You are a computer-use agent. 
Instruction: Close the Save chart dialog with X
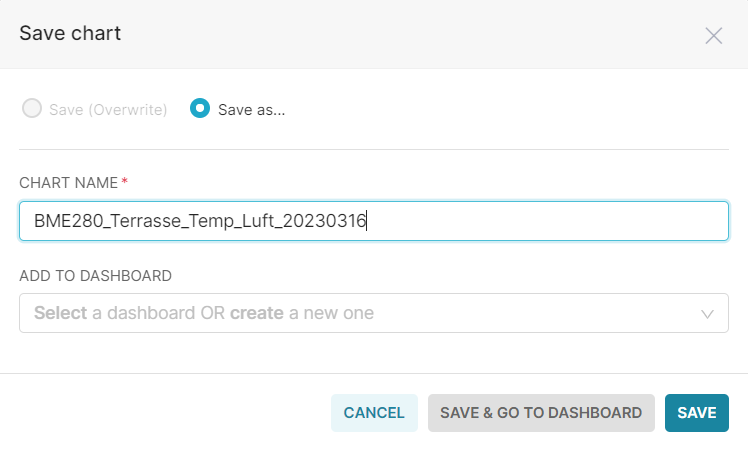714,36
